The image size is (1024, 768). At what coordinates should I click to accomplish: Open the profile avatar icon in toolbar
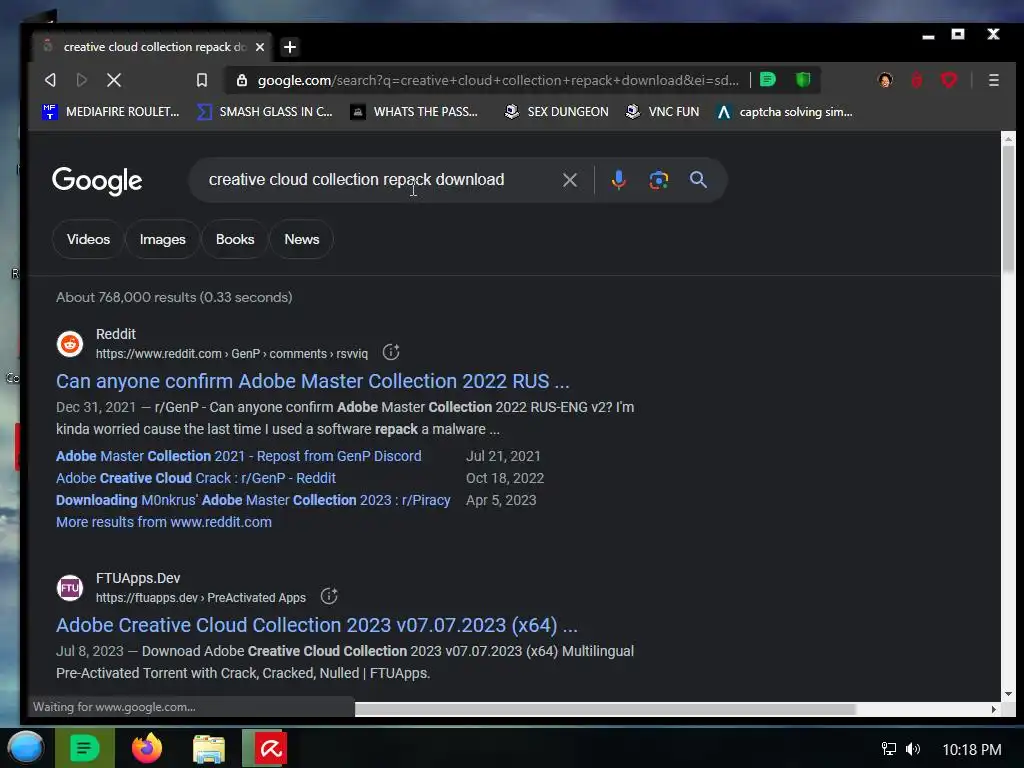885,80
